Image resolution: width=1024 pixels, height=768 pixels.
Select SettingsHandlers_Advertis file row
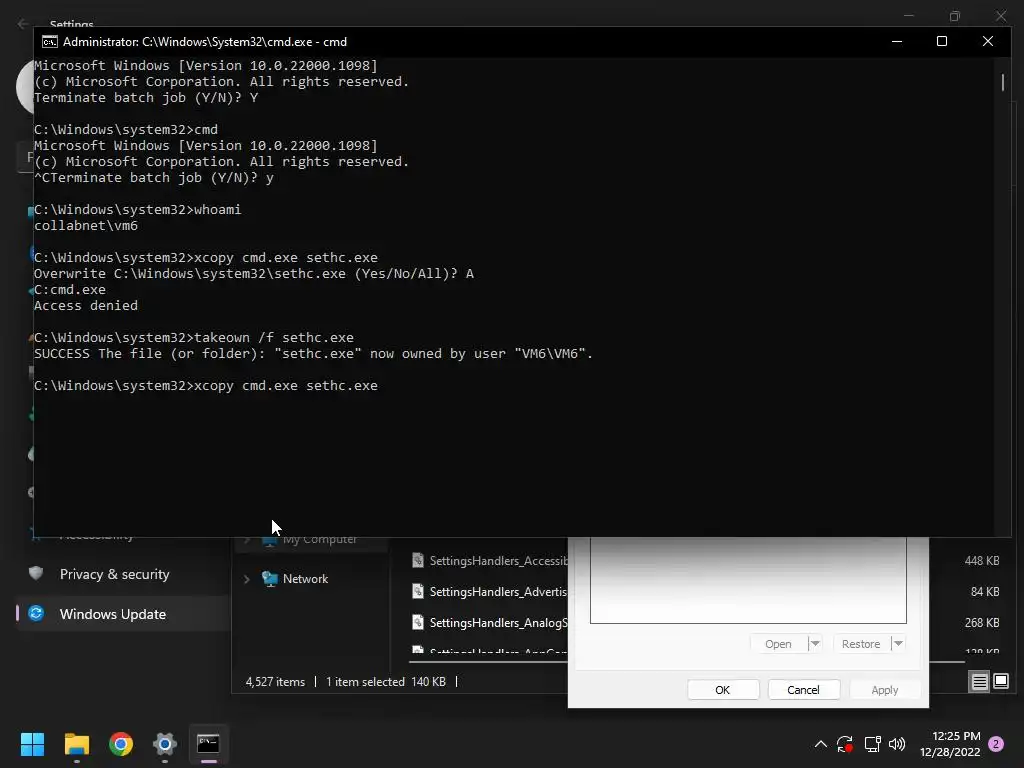click(498, 592)
